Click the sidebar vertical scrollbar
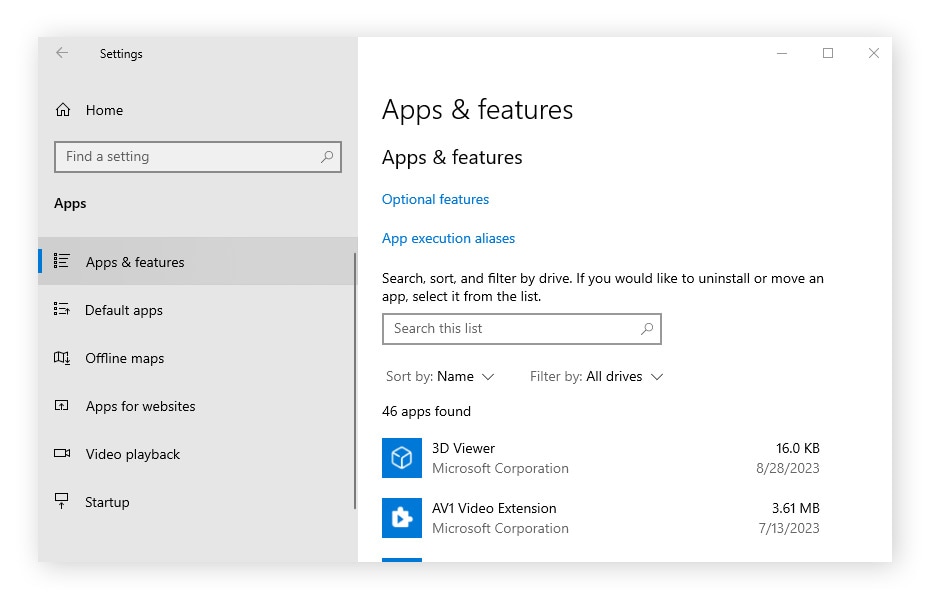Viewport: 932px width, 602px height. [354, 380]
